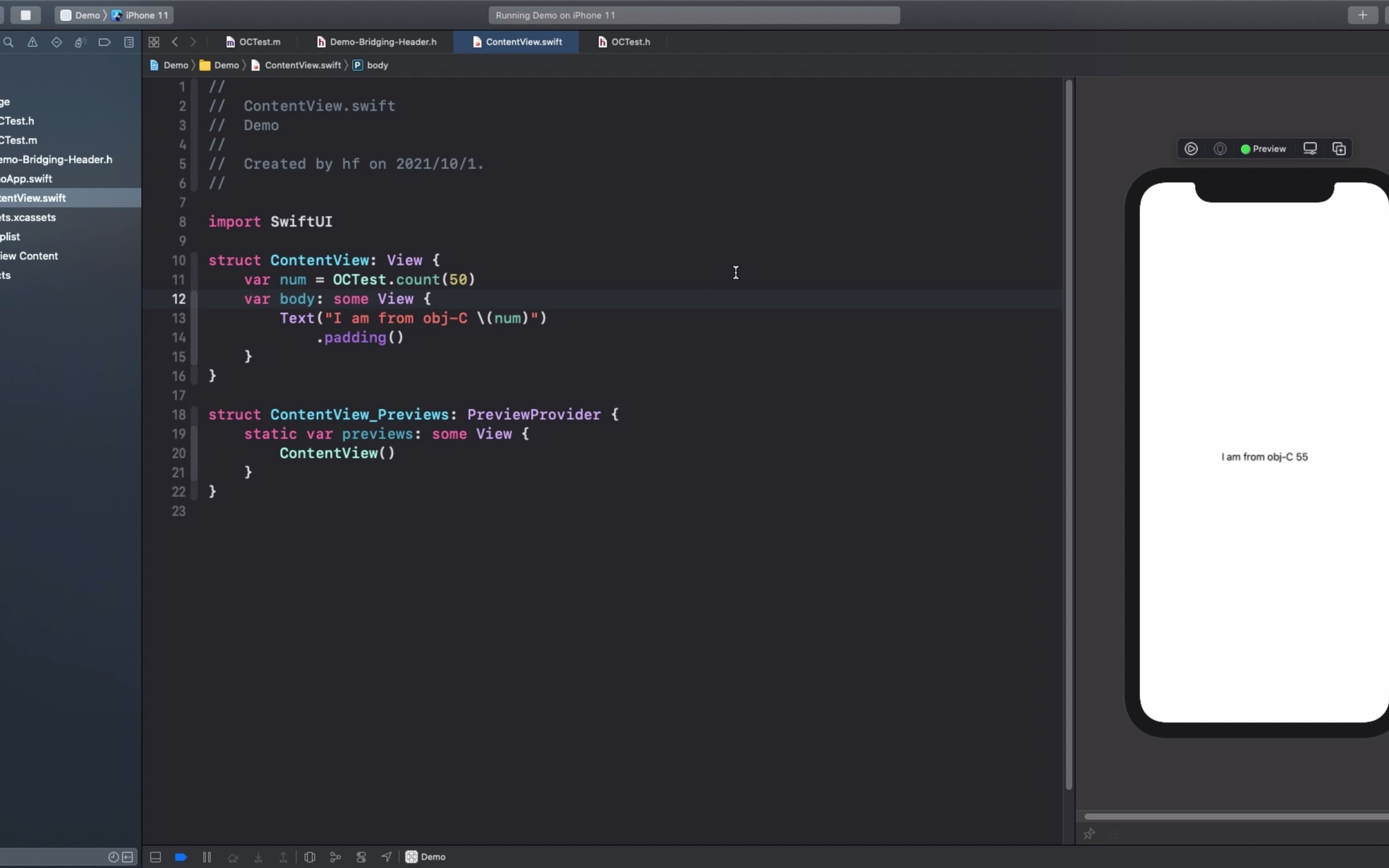
Task: Open Debug View Hierarchy
Action: pos(310,857)
